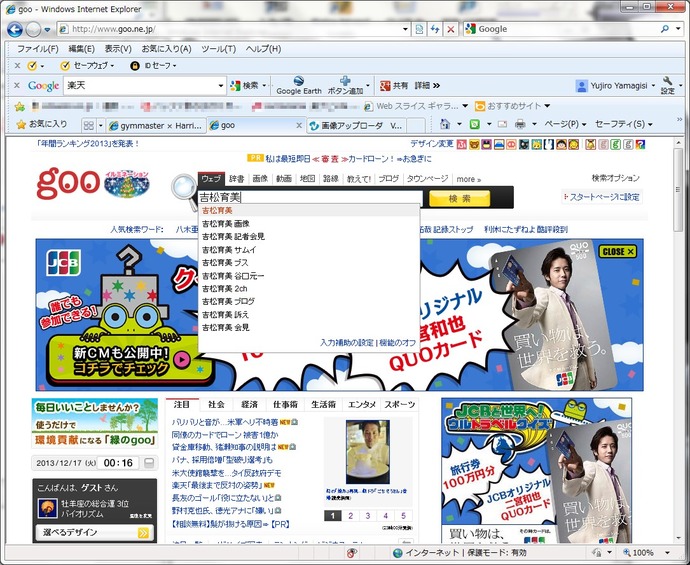690x565 pixels.
Task: Click the yellow arrow on 選べるデザイン
Action: coord(143,532)
